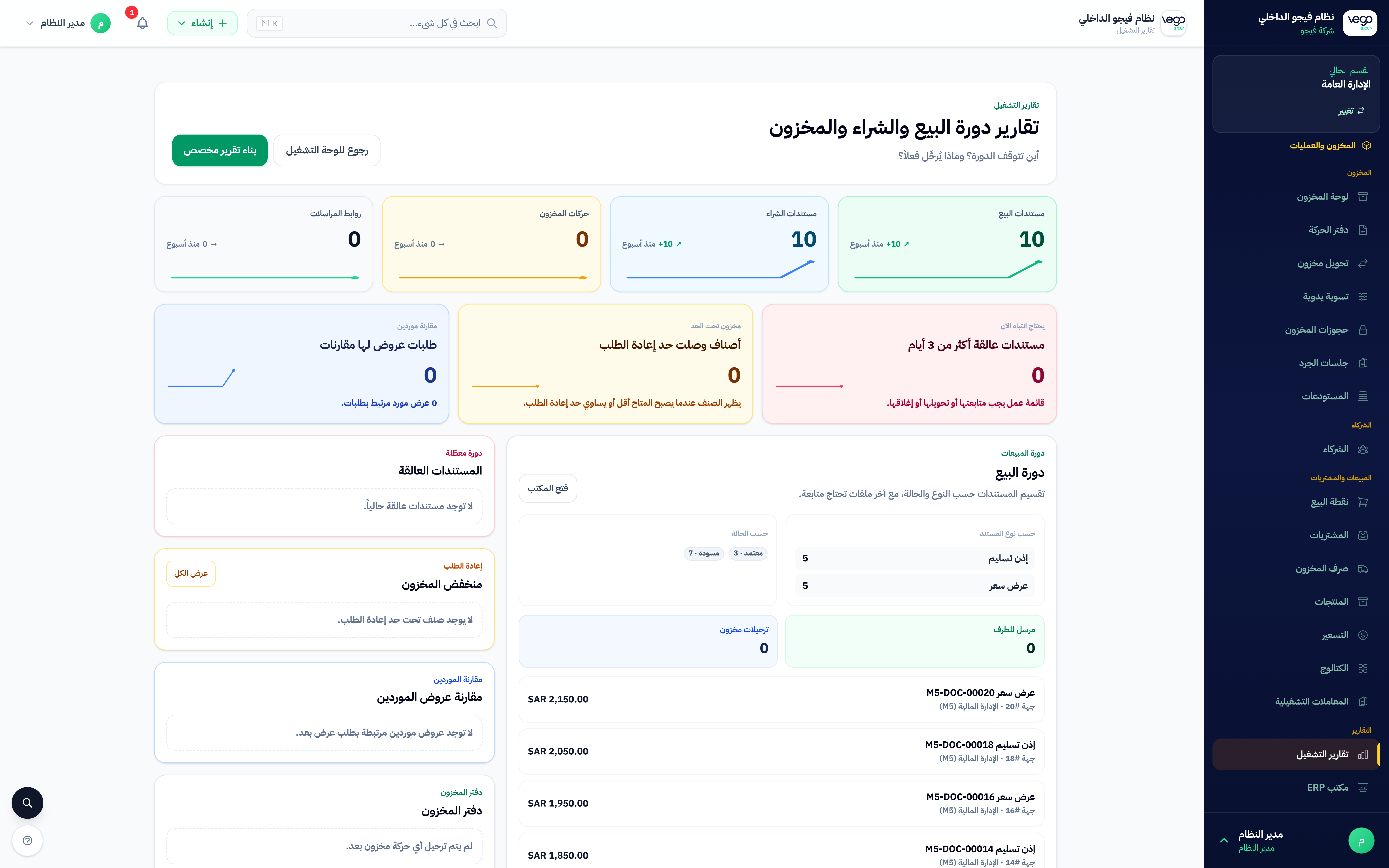
Task: Click the حجوزات المخزون lock icon
Action: (1363, 330)
